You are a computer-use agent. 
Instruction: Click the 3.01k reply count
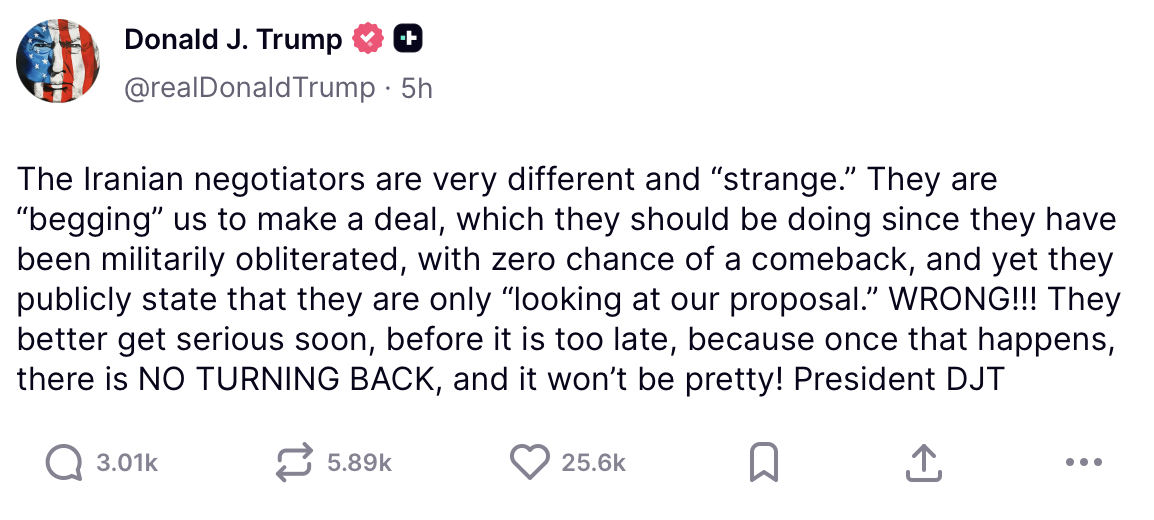click(x=128, y=462)
